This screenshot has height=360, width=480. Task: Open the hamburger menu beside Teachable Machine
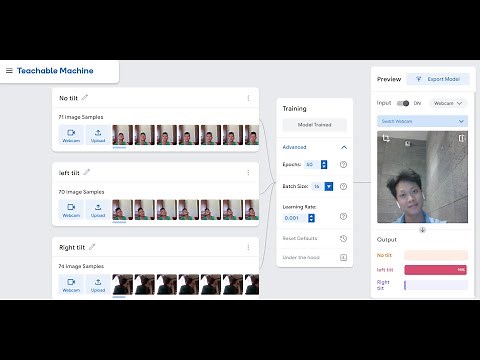tap(9, 71)
